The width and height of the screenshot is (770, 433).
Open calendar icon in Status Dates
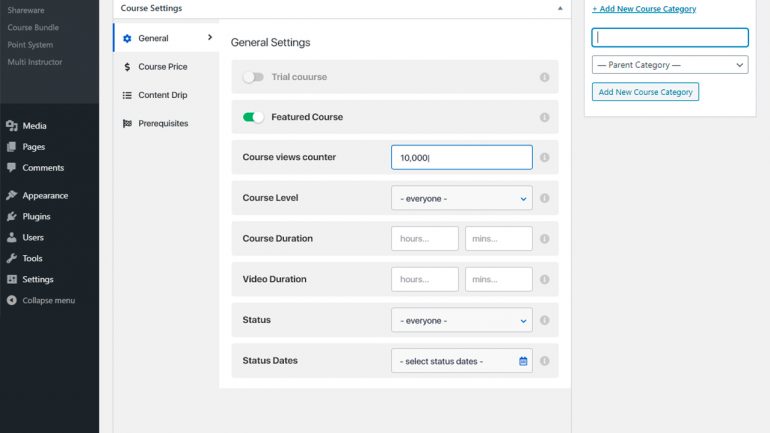coord(523,361)
